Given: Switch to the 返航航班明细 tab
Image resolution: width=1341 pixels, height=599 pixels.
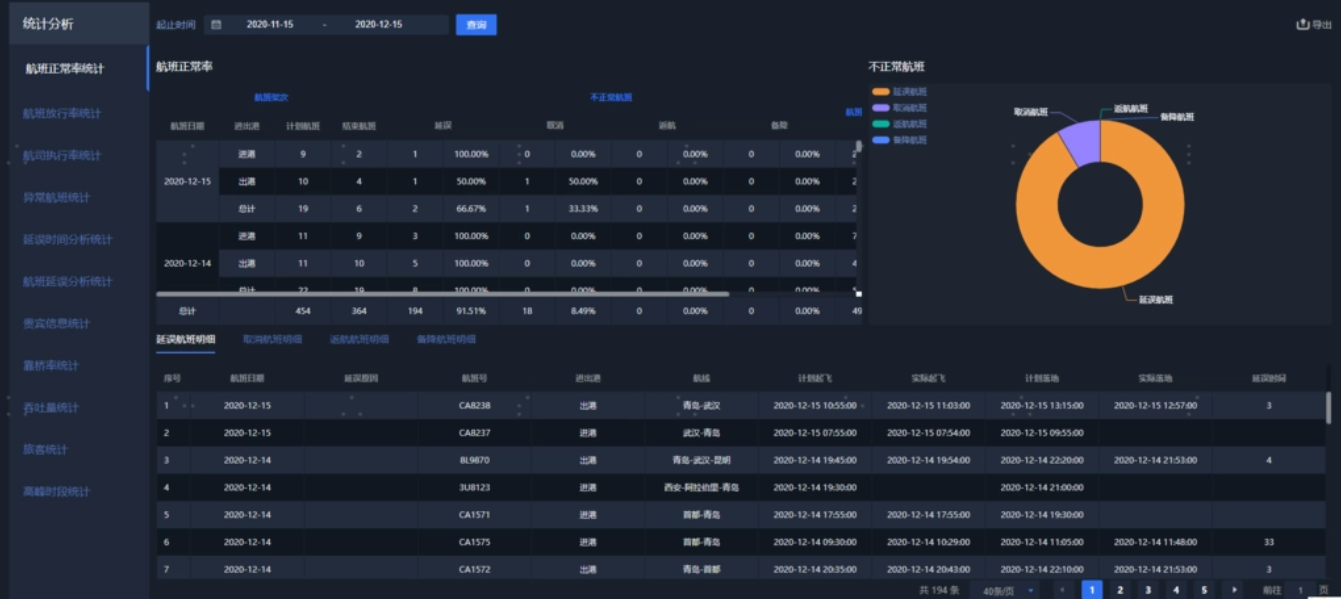Looking at the screenshot, I should [x=359, y=339].
